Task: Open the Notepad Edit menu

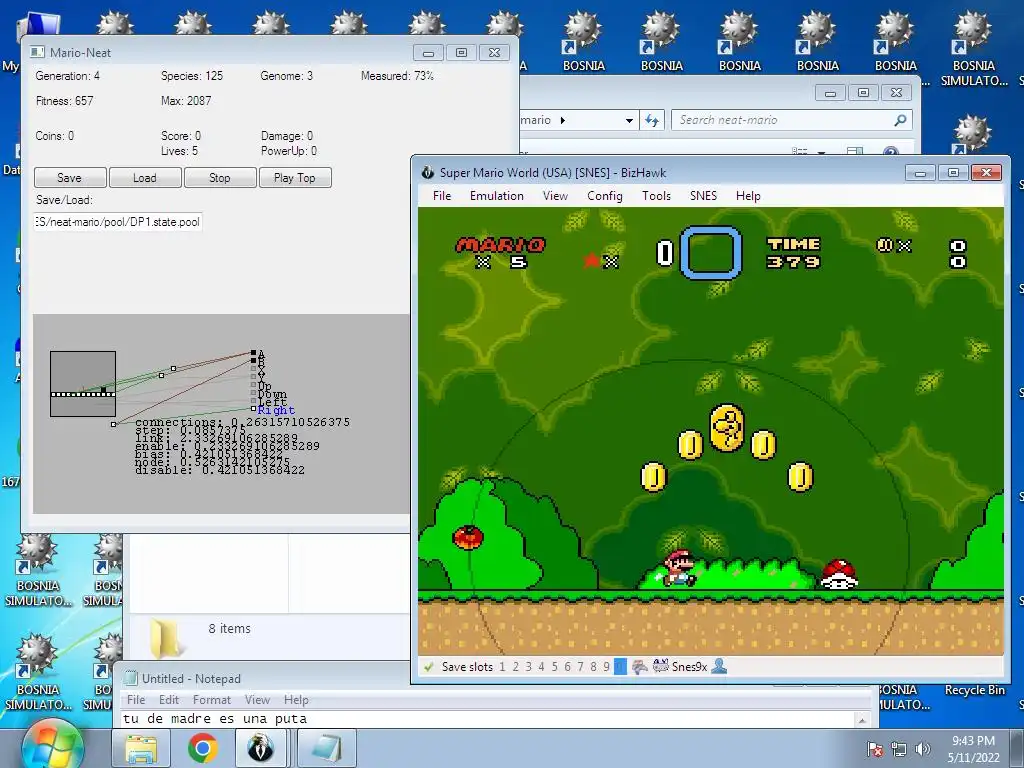Action: click(168, 699)
